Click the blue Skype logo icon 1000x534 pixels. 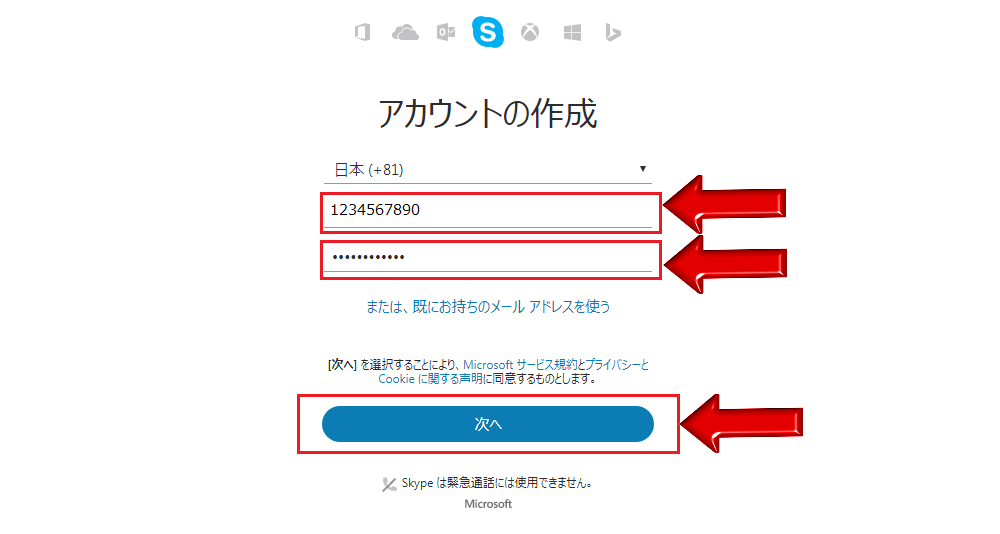(488, 31)
